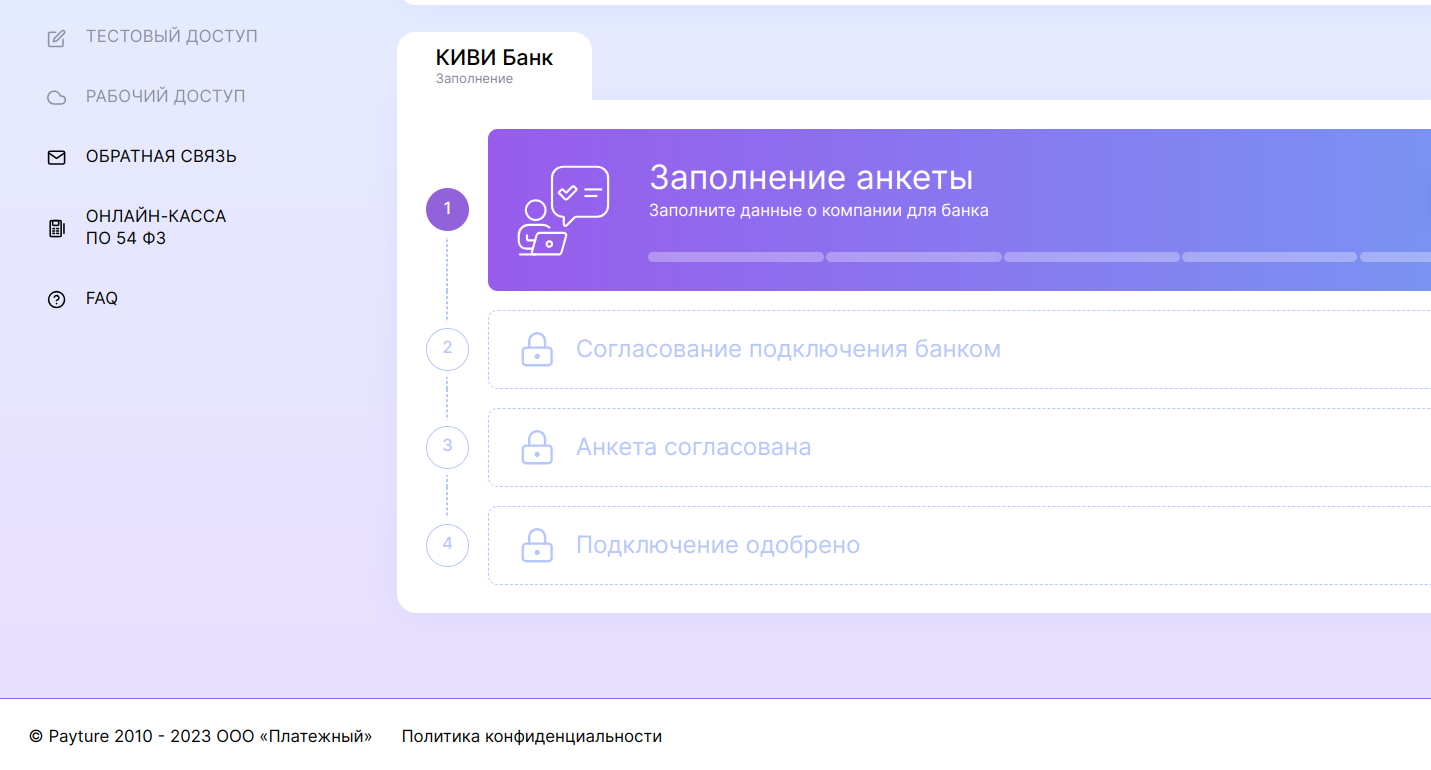The width and height of the screenshot is (1431, 770).
Task: Click the lock icon beside Анкета согласована
Action: click(537, 447)
